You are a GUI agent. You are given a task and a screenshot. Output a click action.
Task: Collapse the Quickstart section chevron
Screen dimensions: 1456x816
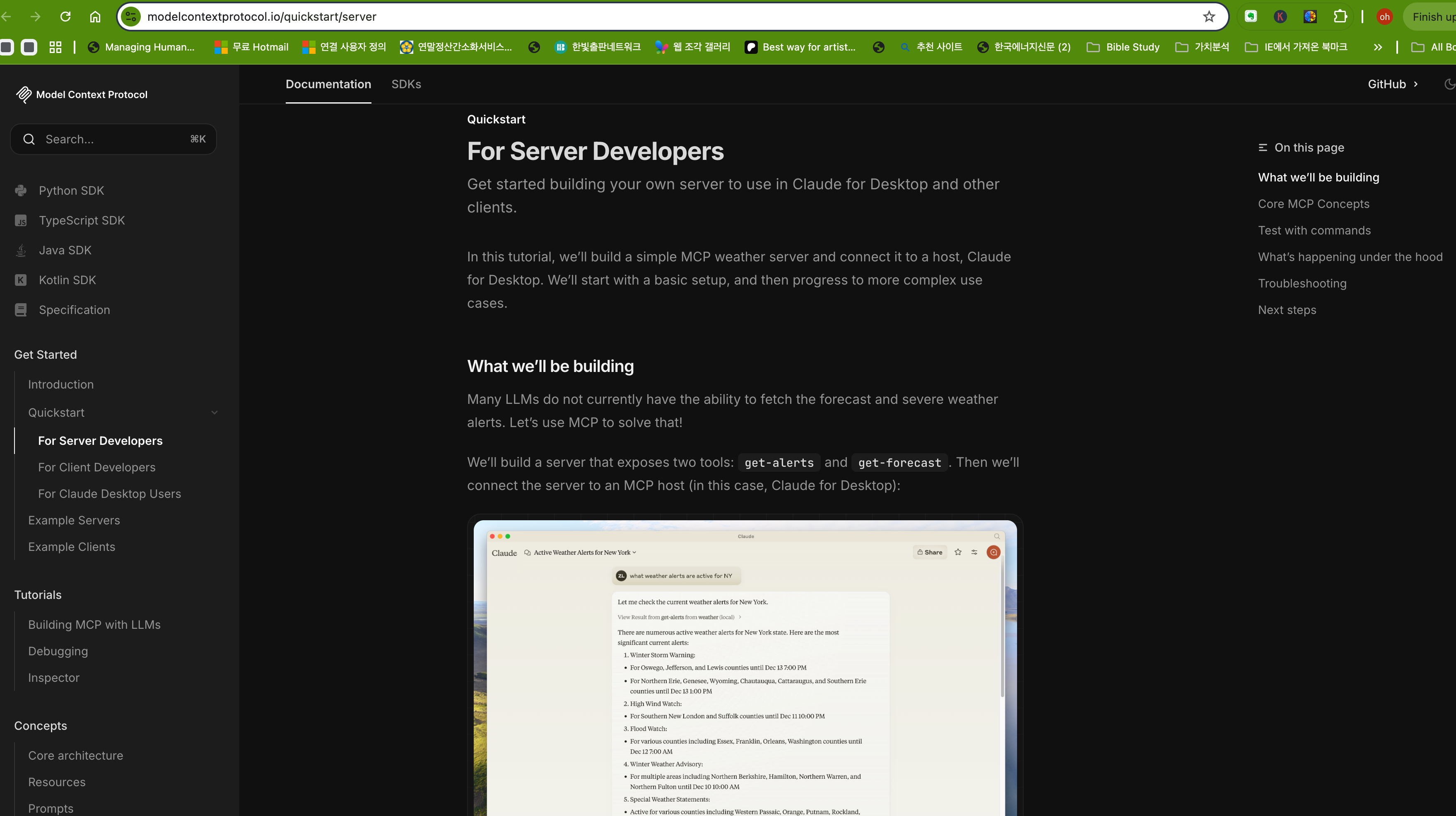(214, 413)
